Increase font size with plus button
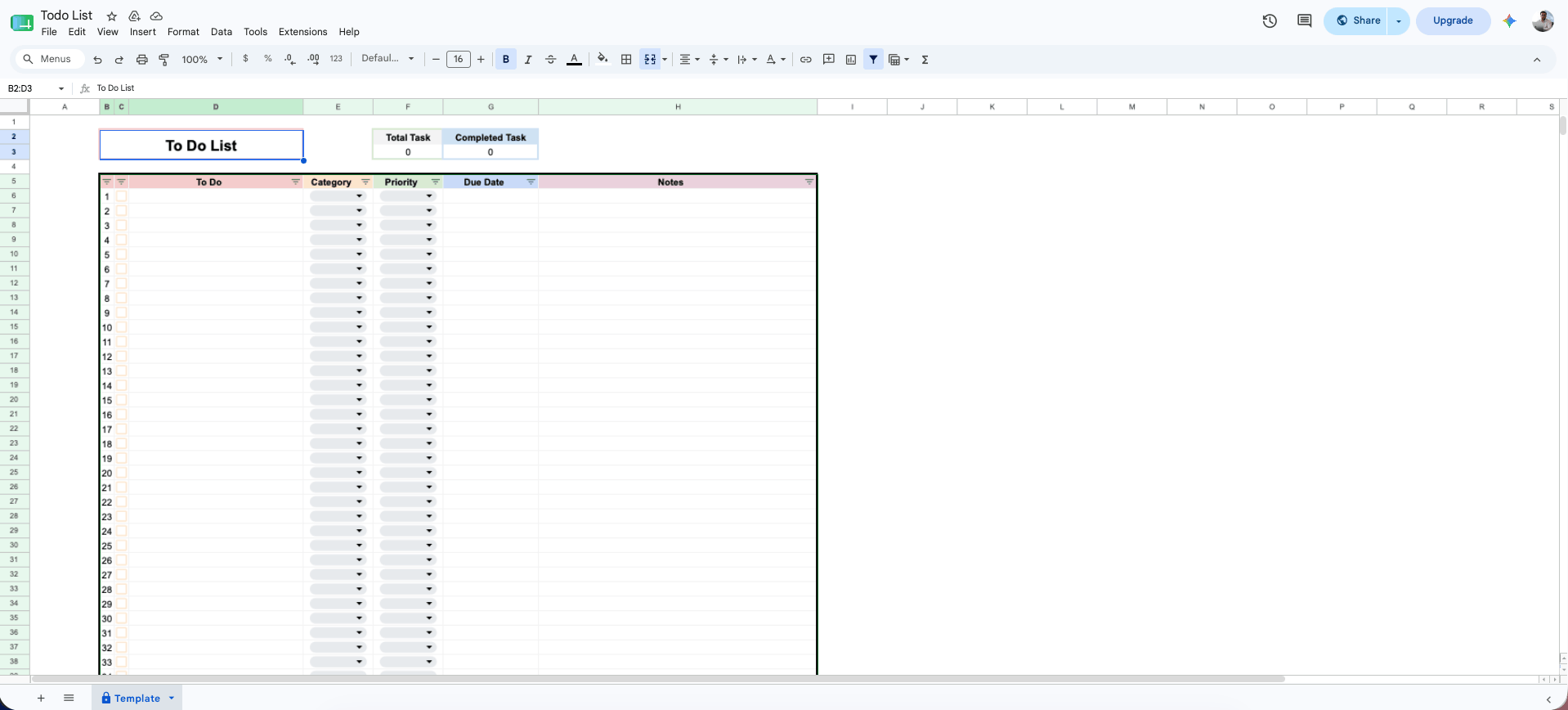Viewport: 1568px width, 710px height. click(481, 60)
